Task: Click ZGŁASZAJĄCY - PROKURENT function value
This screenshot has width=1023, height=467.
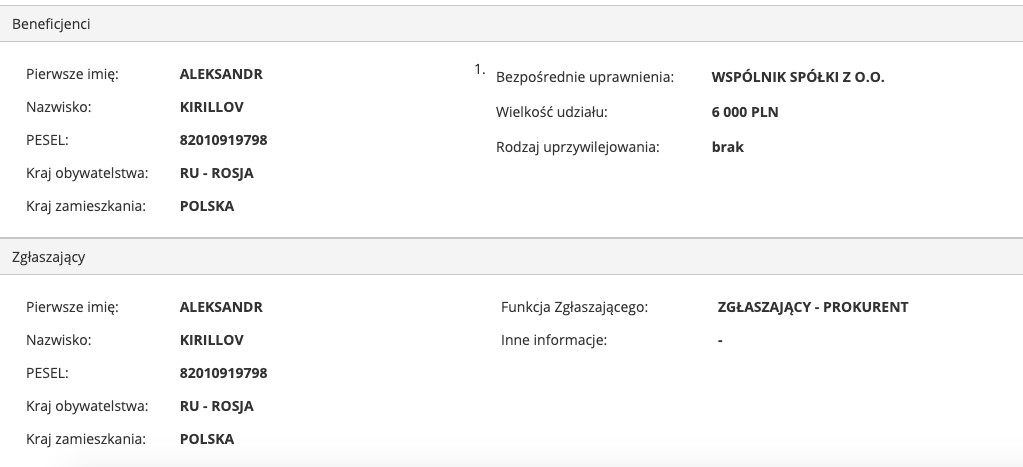Action: (x=806, y=307)
